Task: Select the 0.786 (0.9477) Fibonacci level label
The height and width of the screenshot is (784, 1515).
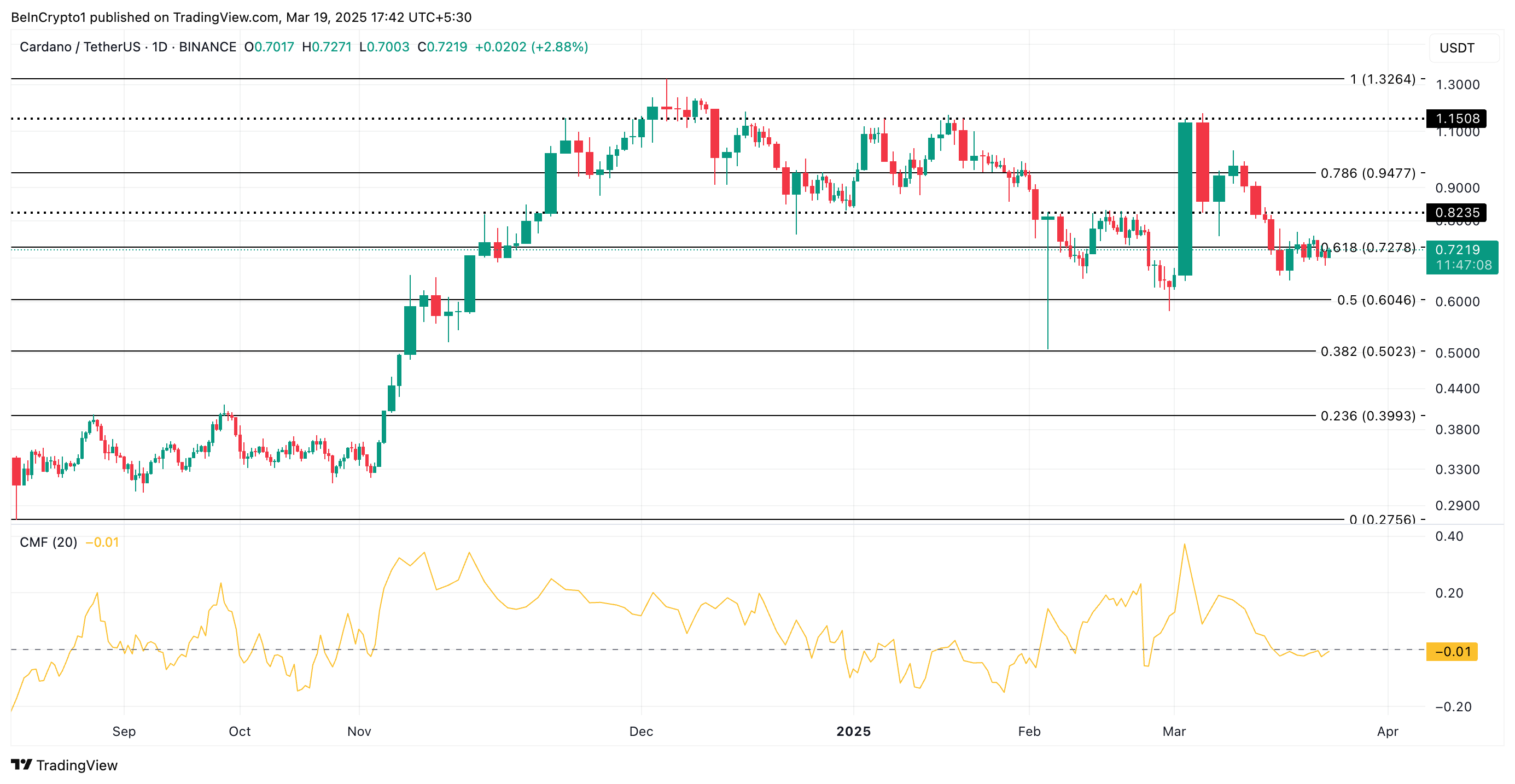Action: click(1368, 173)
